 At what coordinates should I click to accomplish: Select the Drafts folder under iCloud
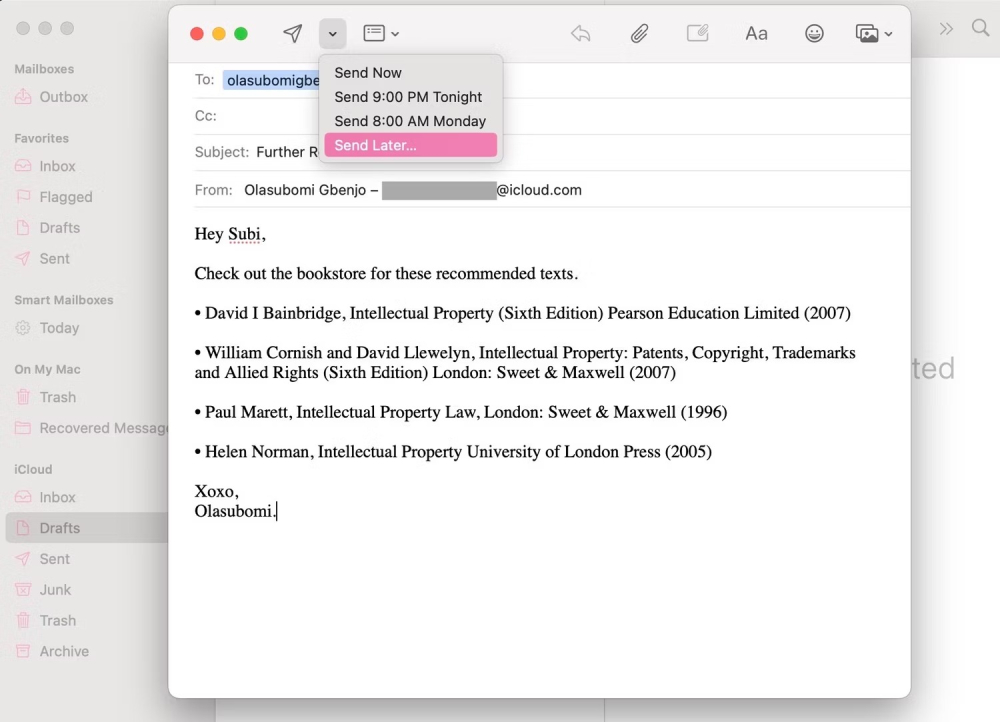pyautogui.click(x=57, y=527)
